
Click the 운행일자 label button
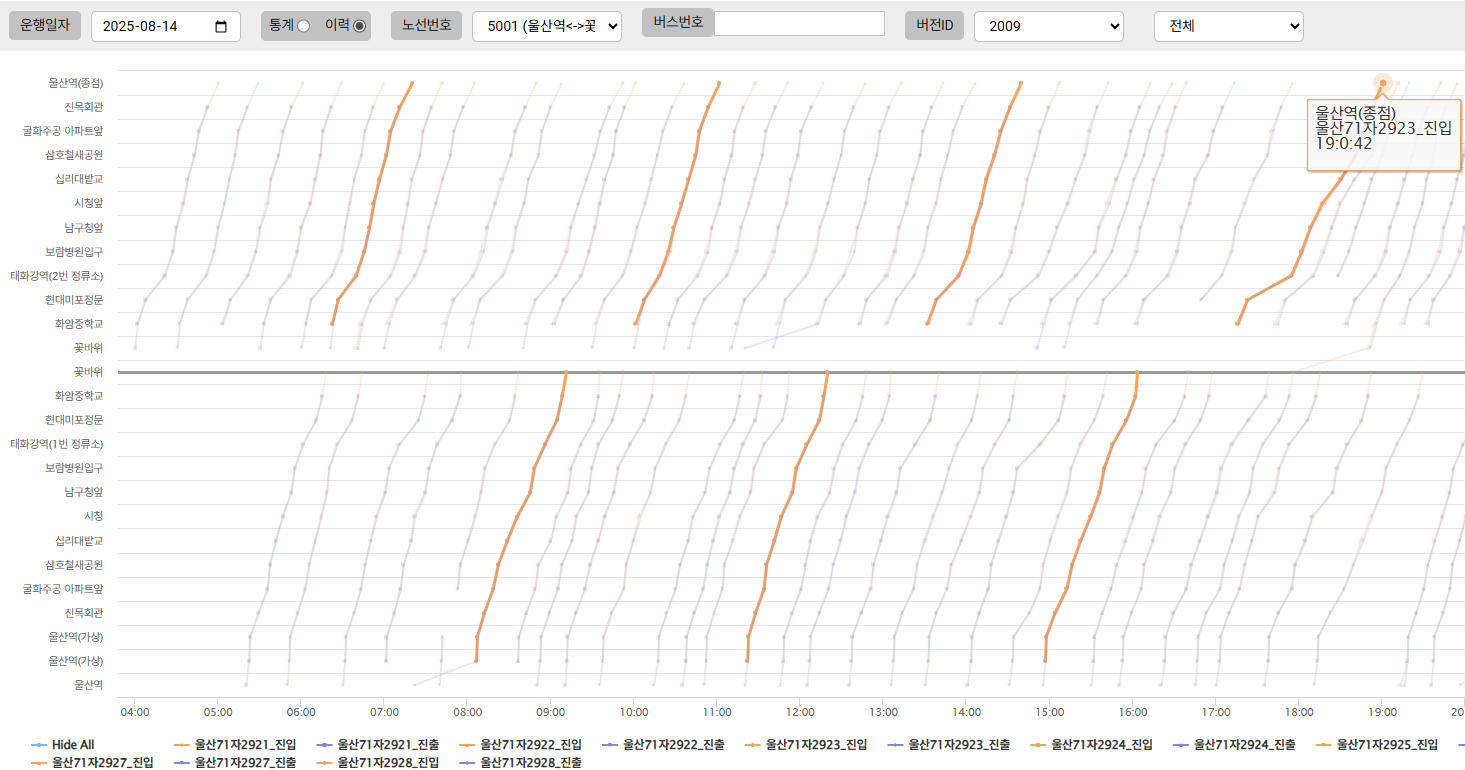45,25
